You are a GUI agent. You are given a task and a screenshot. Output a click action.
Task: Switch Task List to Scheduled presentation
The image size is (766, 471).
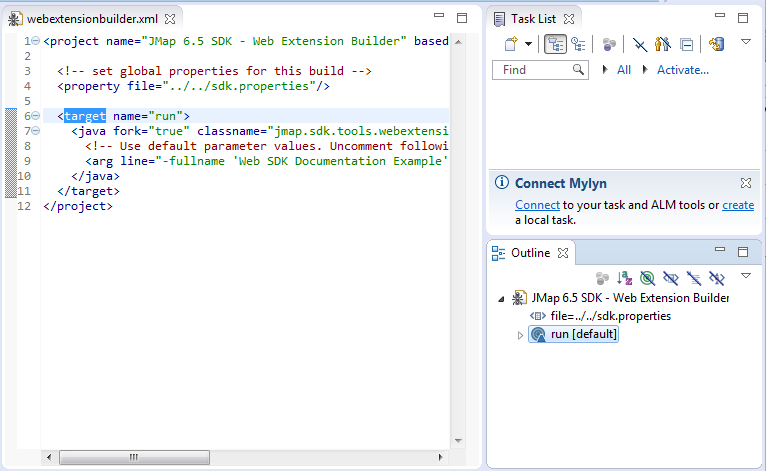click(x=578, y=44)
